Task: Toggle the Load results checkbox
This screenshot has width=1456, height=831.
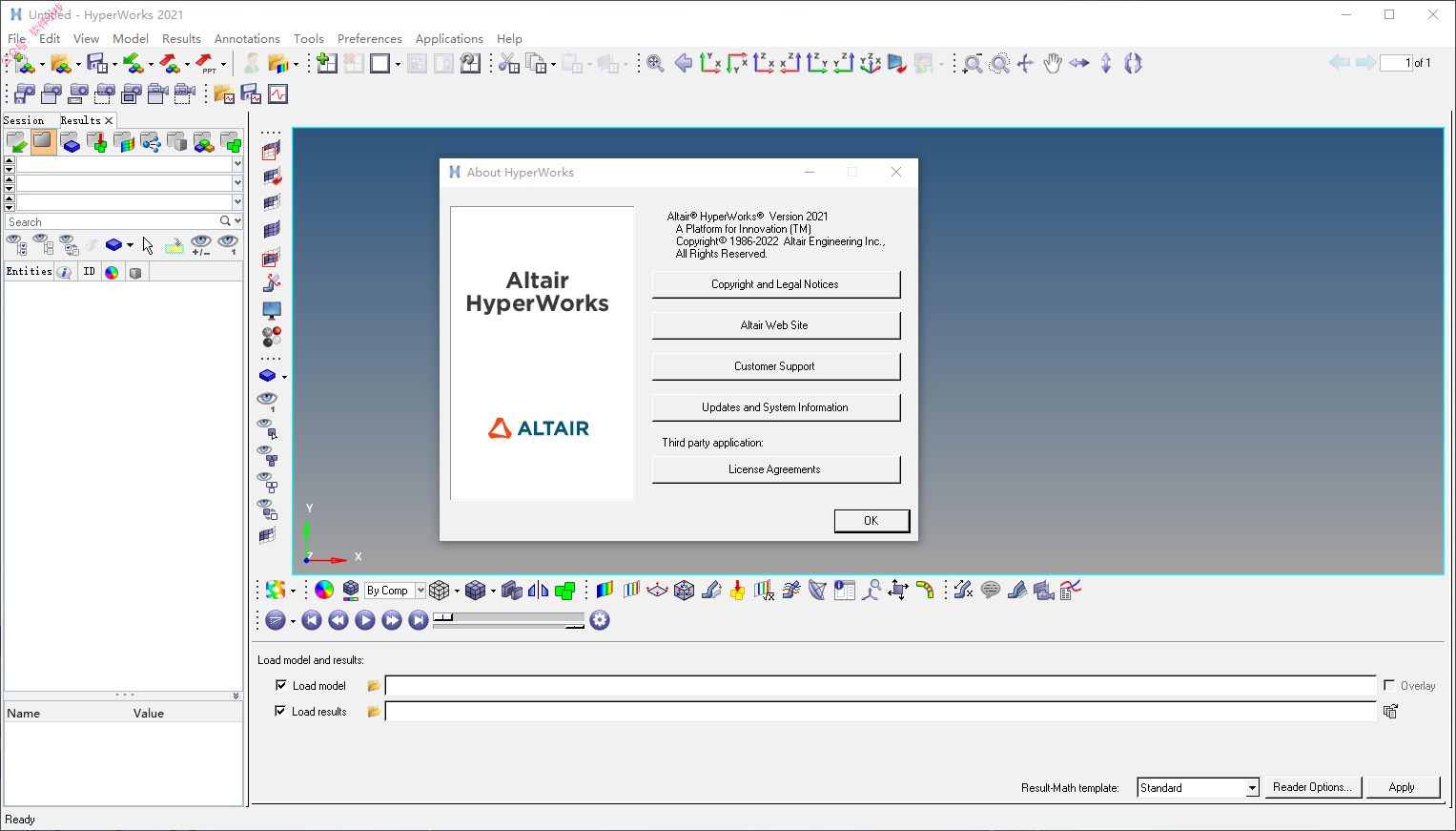Action: [280, 711]
